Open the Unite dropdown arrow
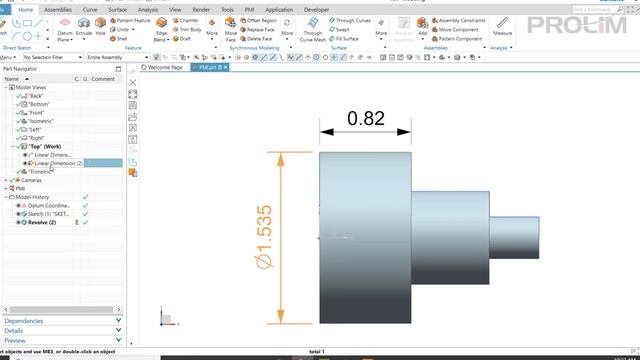Image resolution: width=640 pixels, height=360 pixels. click(x=133, y=29)
